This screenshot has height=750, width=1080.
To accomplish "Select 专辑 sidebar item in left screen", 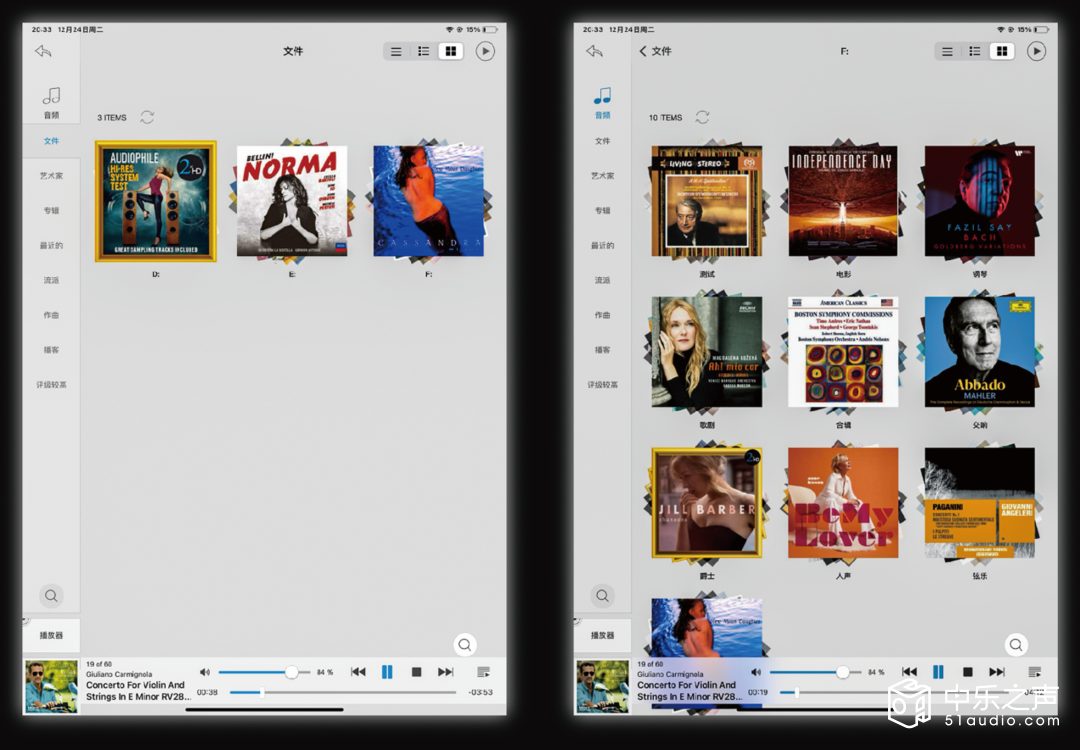I will tap(52, 210).
